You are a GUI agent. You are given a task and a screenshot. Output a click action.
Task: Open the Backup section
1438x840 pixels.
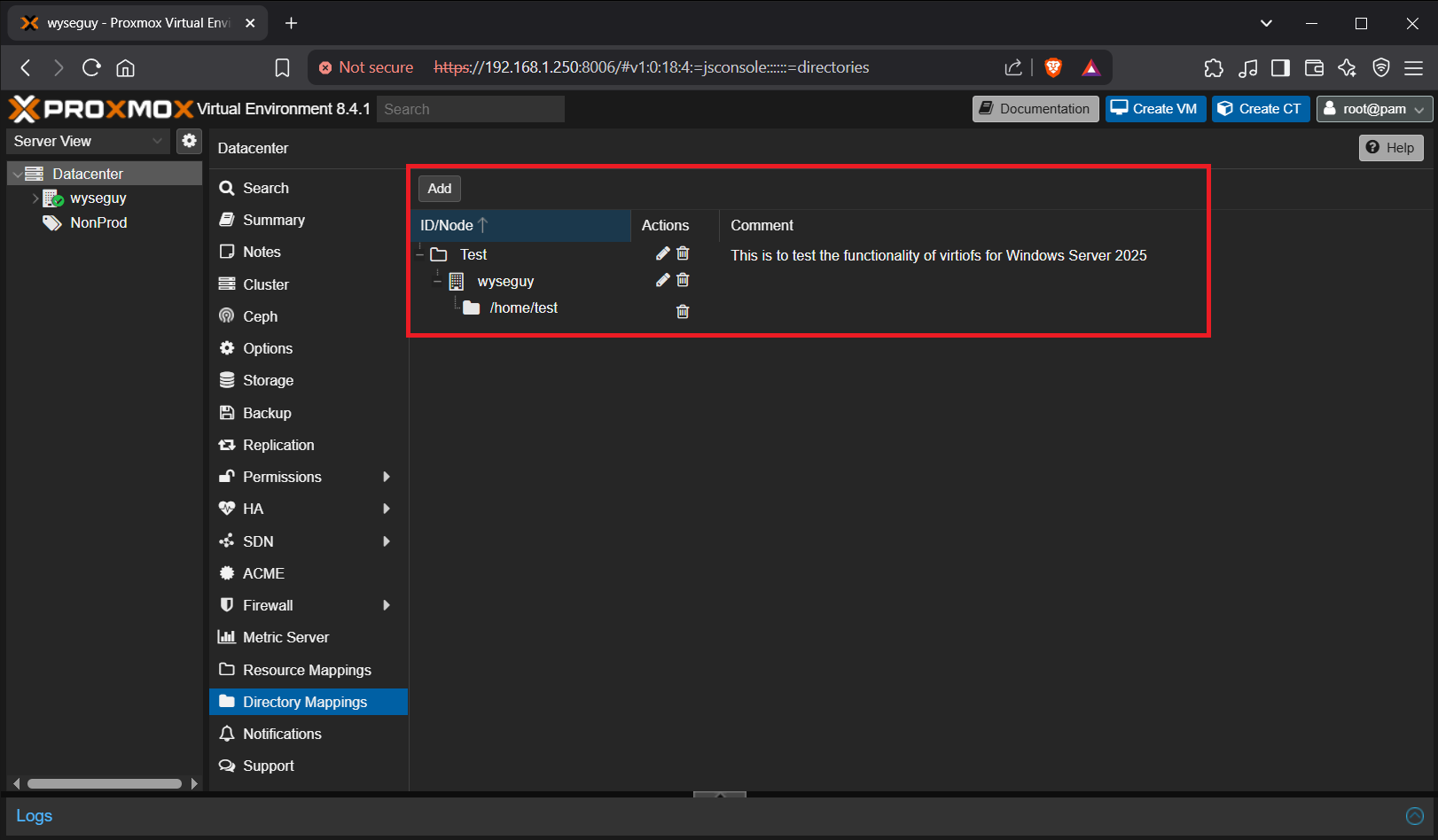click(309, 413)
